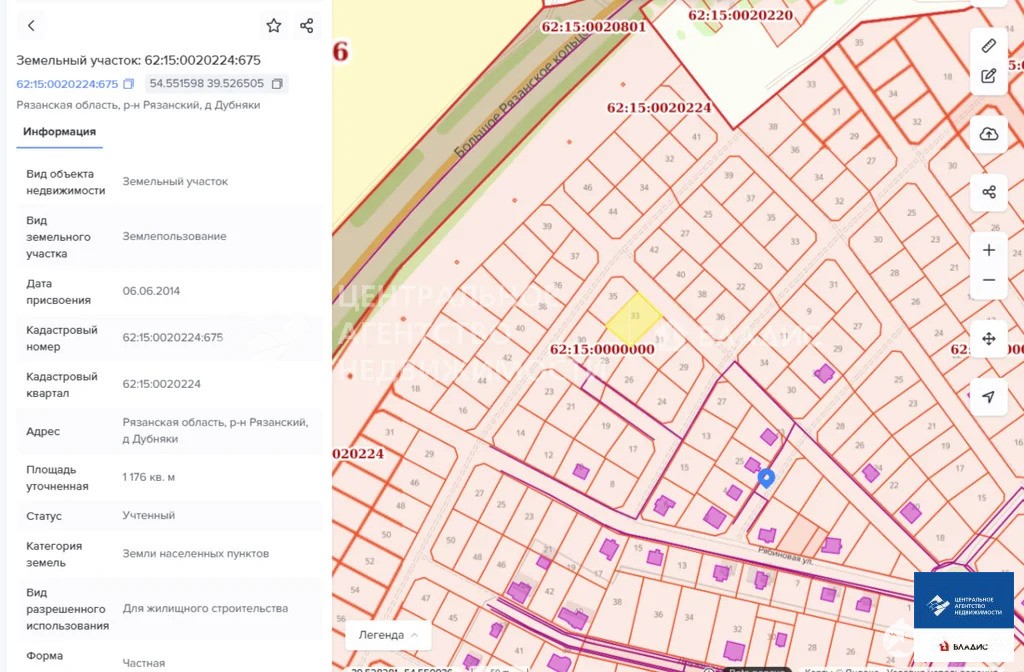This screenshot has height=672, width=1024.
Task: Copy coordinates 54.551598 39.526505
Action: click(x=277, y=84)
